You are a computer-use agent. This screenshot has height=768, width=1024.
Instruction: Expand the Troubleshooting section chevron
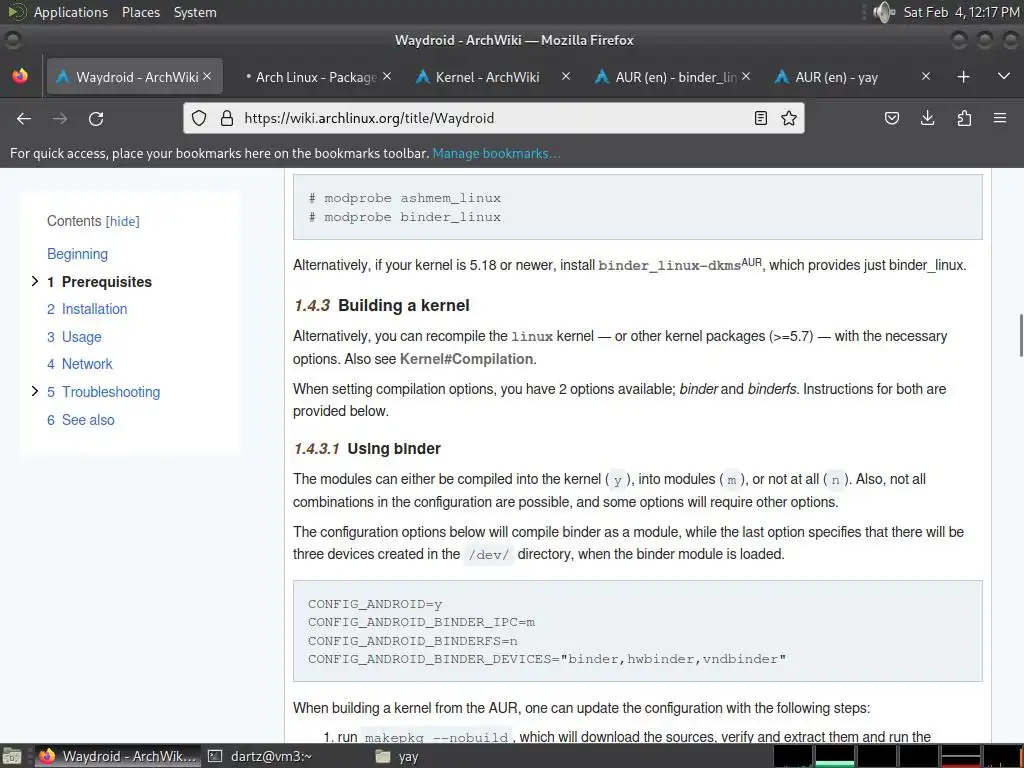pyautogui.click(x=35, y=391)
